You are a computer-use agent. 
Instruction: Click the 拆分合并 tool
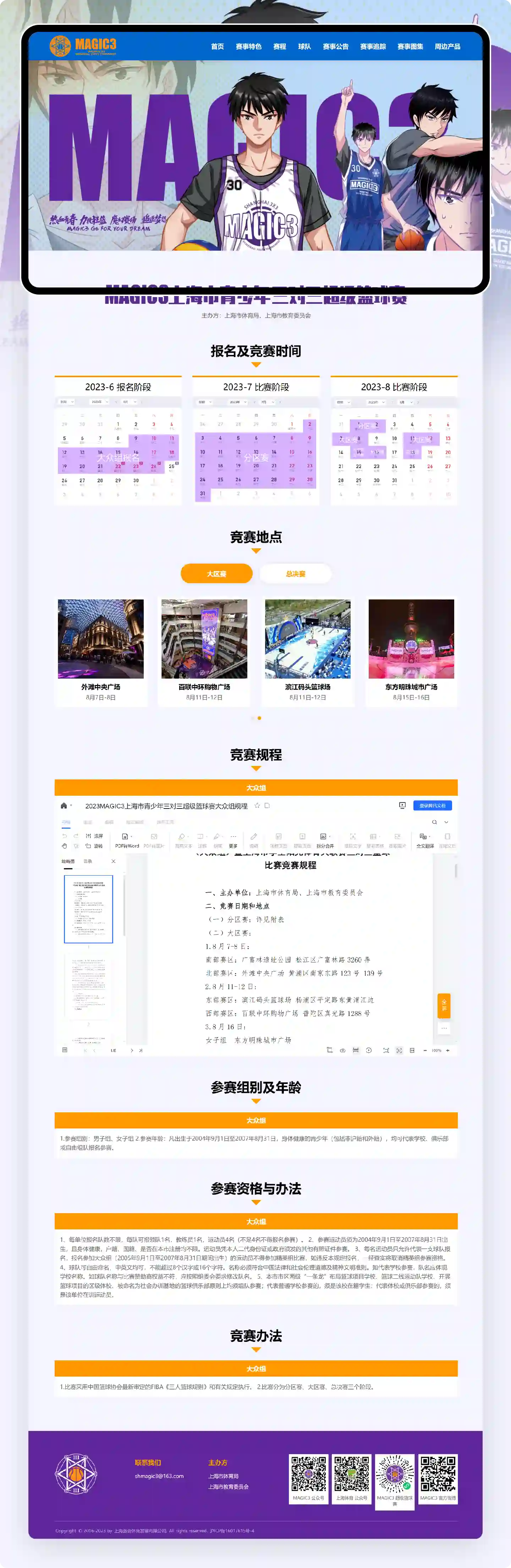coord(325,841)
